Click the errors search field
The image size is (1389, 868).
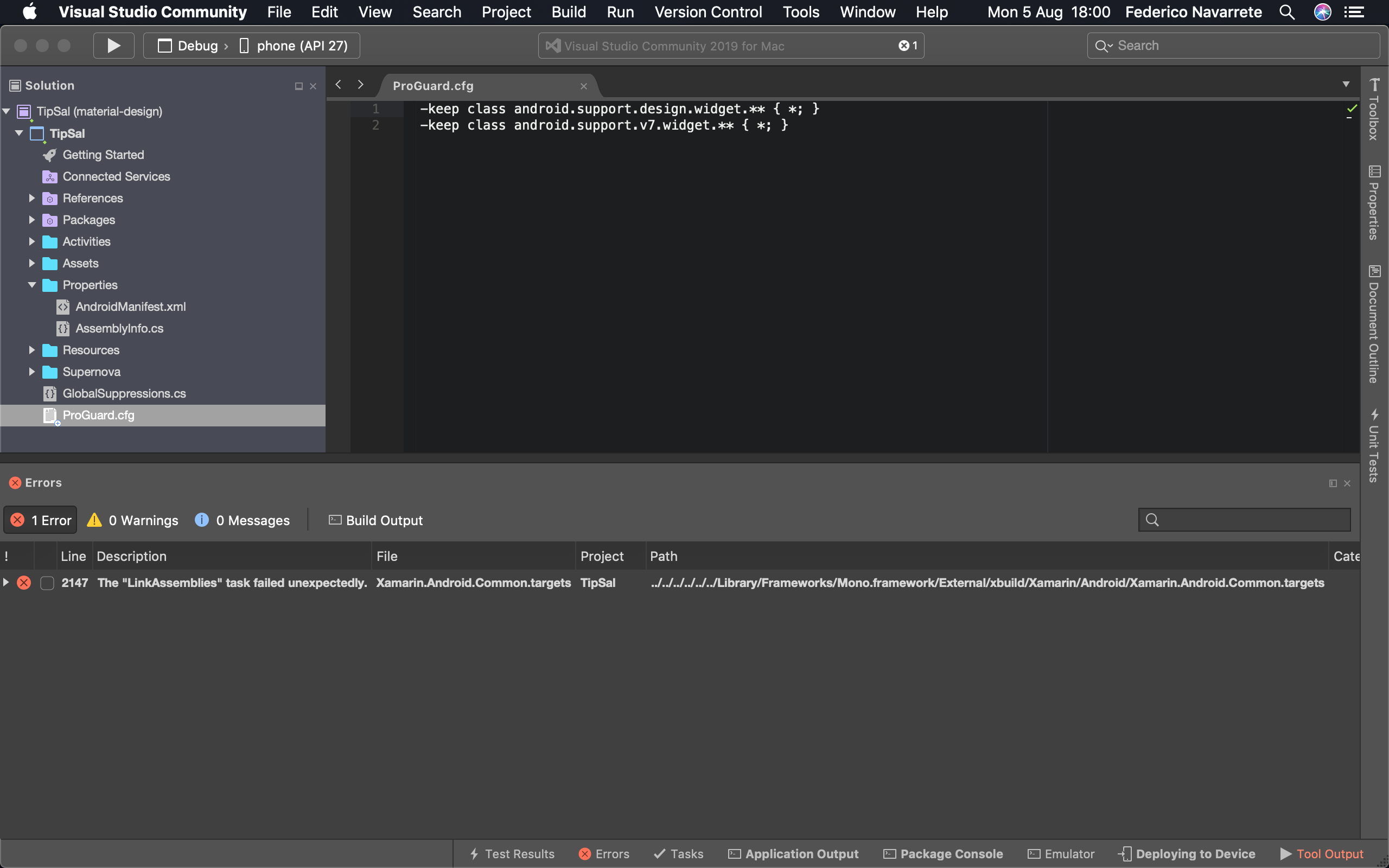pyautogui.click(x=1244, y=519)
